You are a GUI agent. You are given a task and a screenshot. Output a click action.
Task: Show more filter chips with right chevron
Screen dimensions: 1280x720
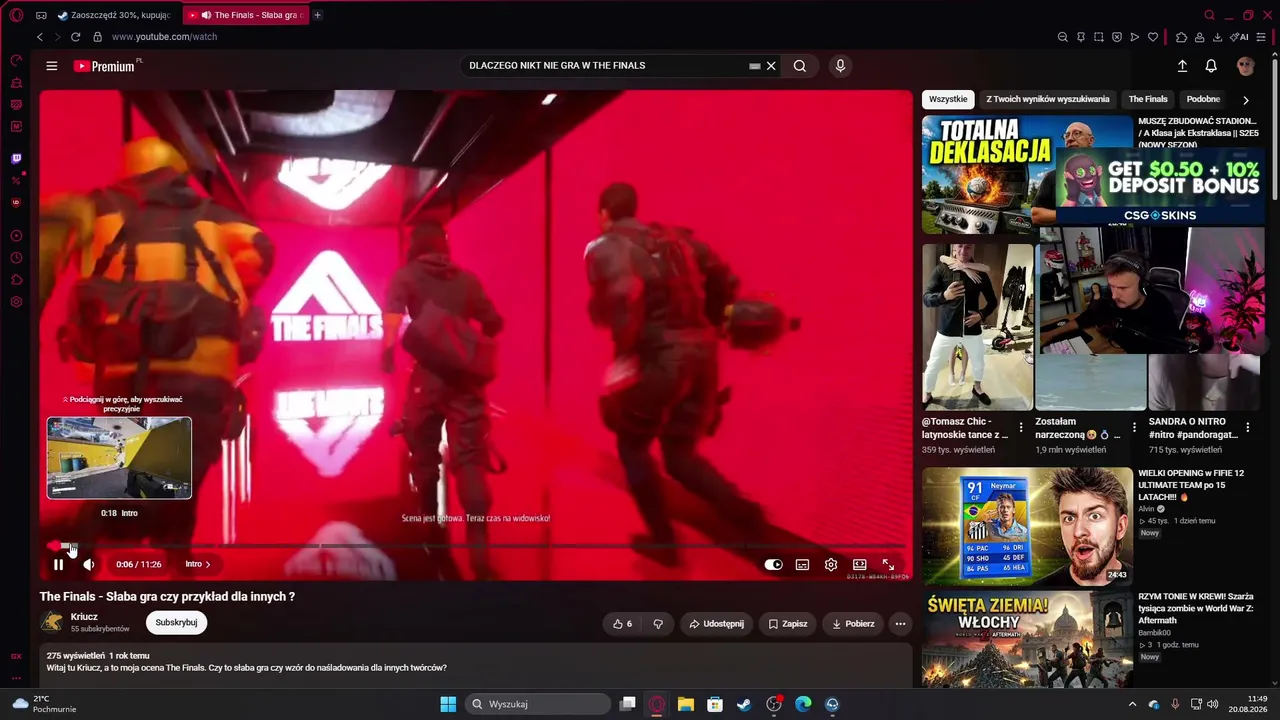[x=1245, y=100]
